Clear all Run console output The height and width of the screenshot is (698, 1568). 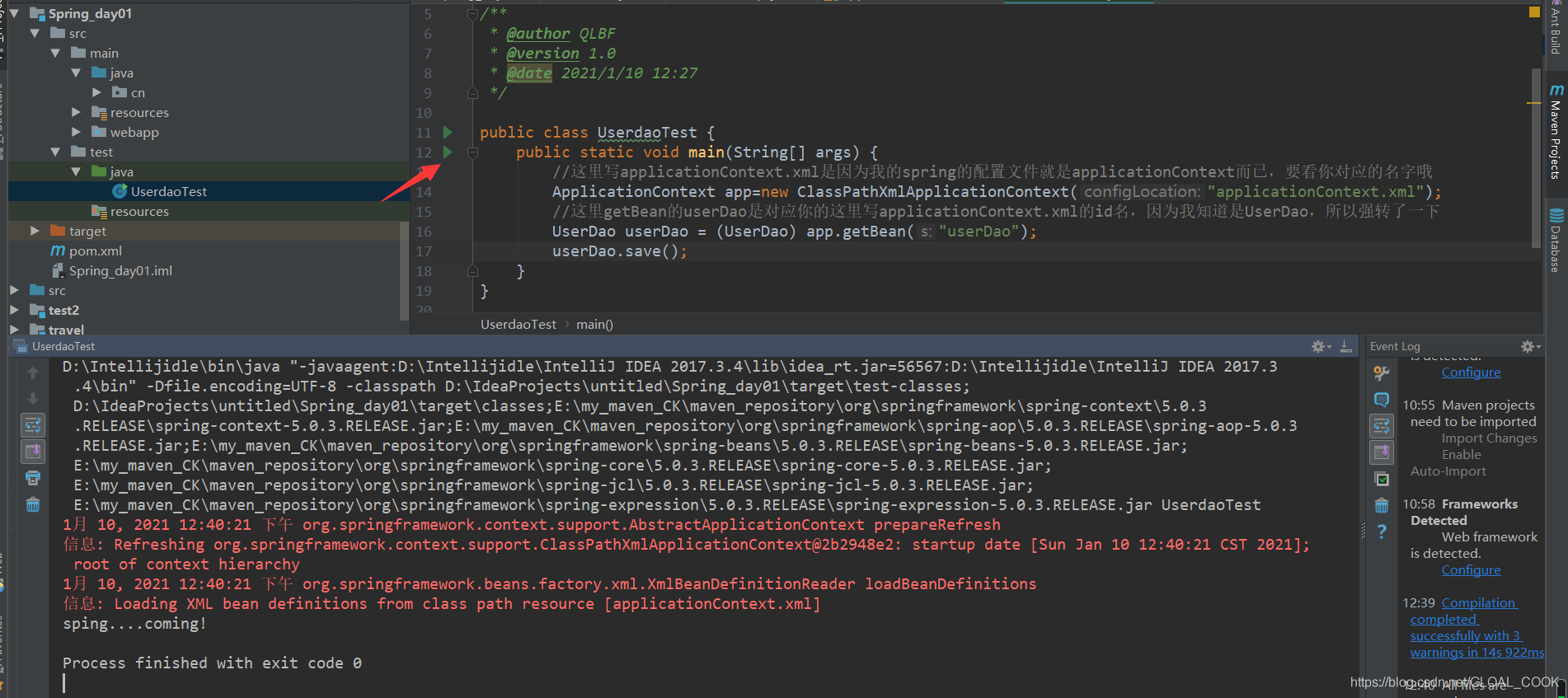[33, 504]
